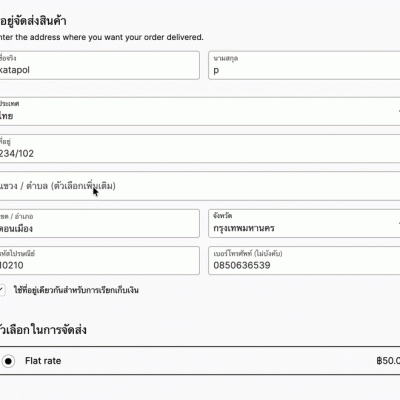Click the ฿50 flat rate price
400x400 pixels.
[388, 361]
